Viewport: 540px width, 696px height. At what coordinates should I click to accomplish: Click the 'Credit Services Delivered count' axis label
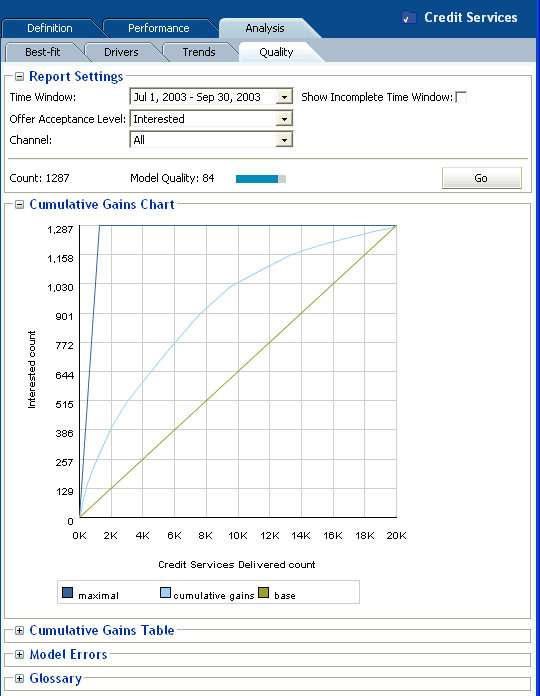(x=237, y=565)
